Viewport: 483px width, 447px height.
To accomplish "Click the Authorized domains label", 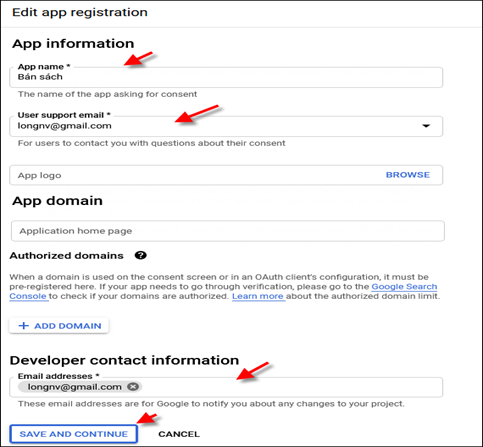I will (66, 256).
